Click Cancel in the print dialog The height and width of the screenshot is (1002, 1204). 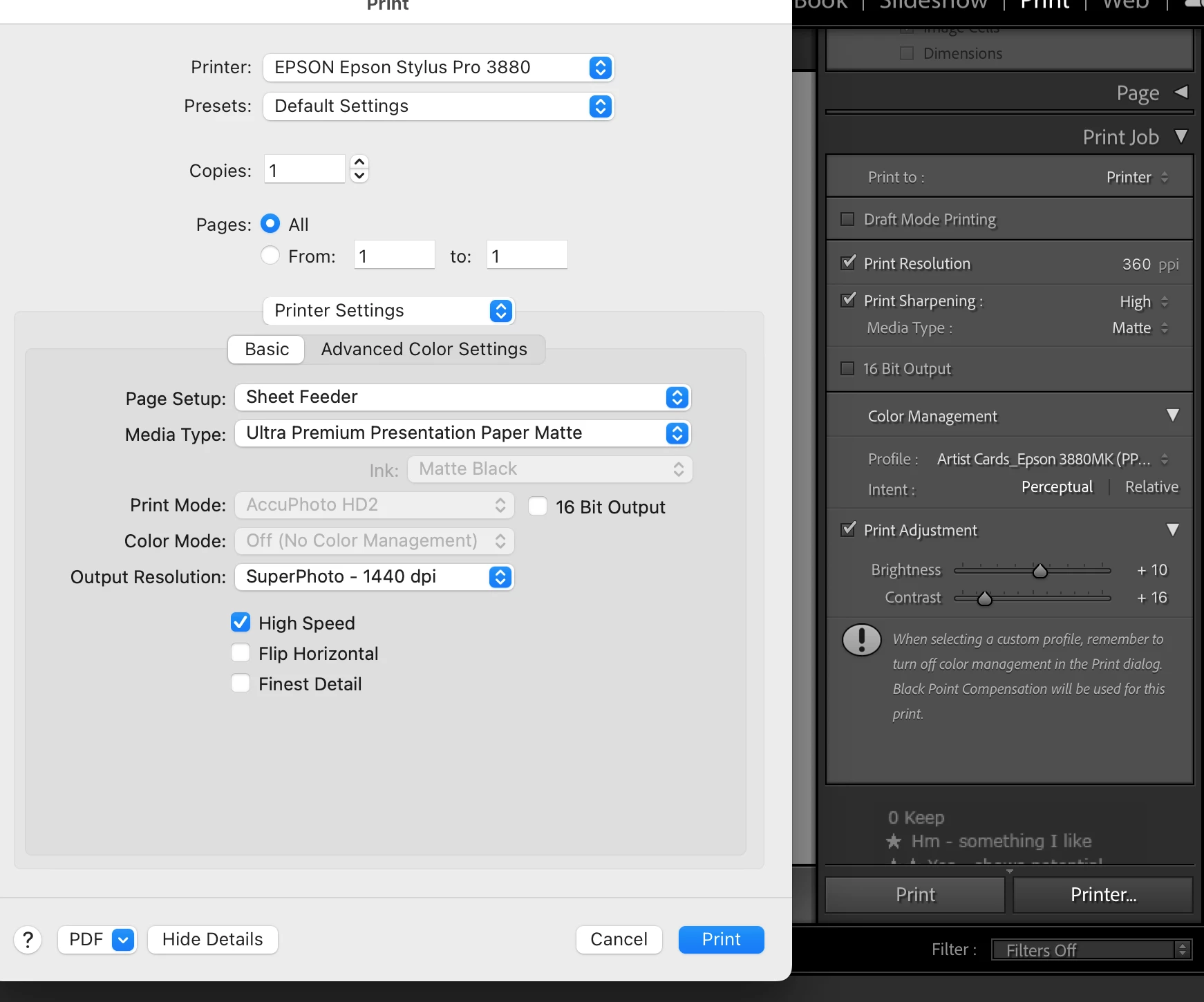coord(619,940)
